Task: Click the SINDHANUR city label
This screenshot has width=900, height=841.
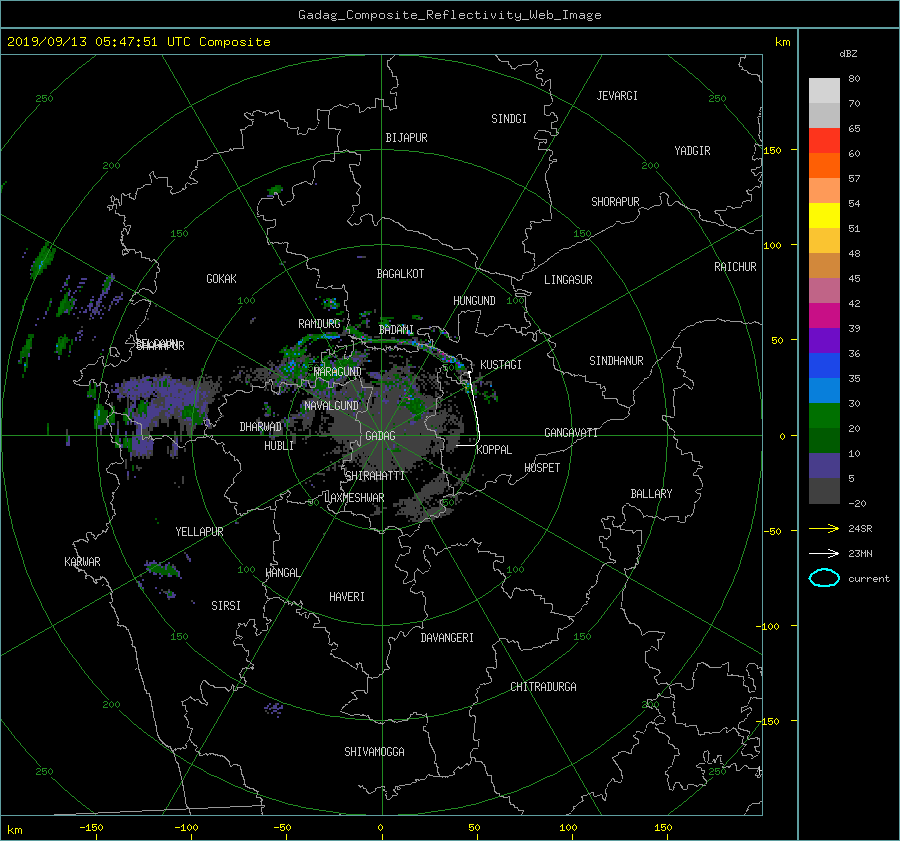Action: 616,361
